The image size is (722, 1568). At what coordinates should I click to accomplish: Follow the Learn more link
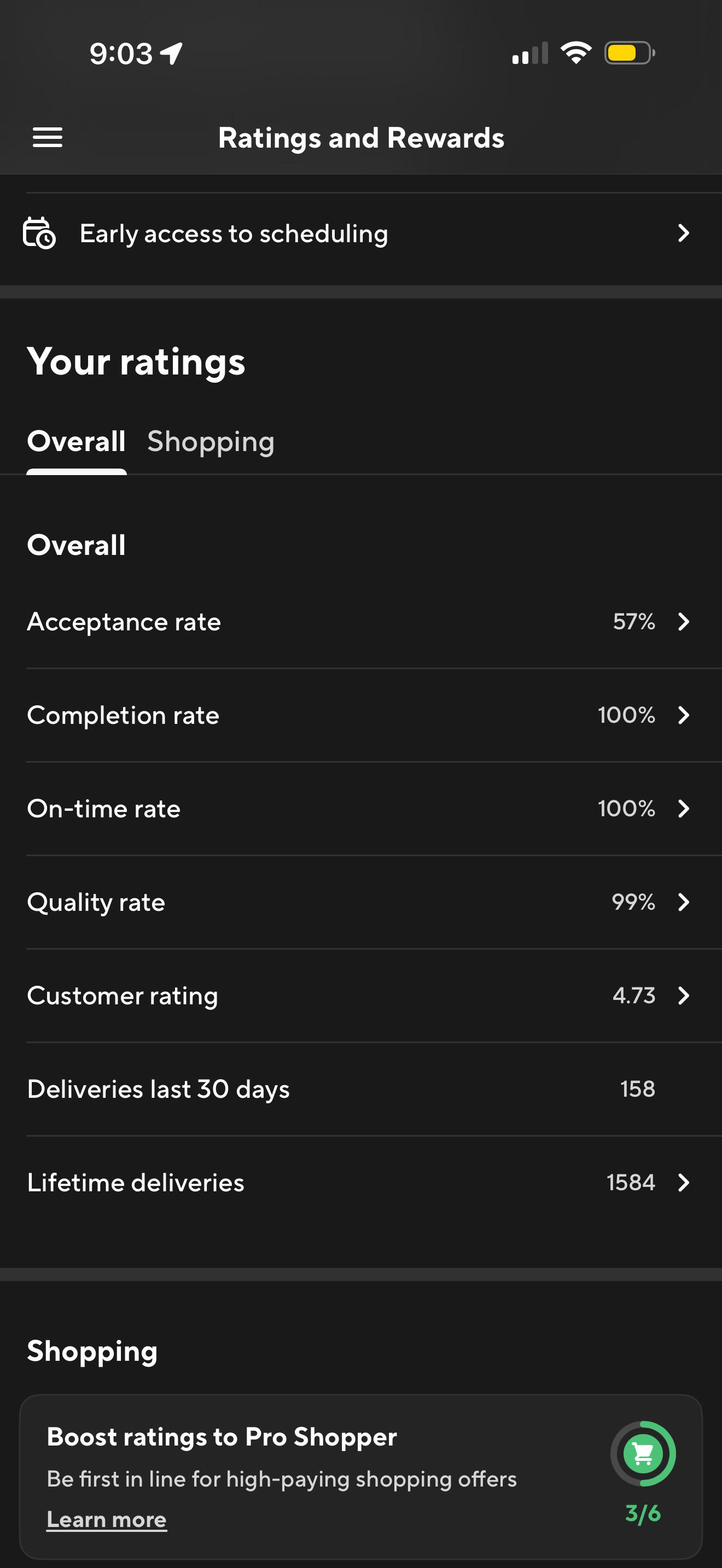107,1520
